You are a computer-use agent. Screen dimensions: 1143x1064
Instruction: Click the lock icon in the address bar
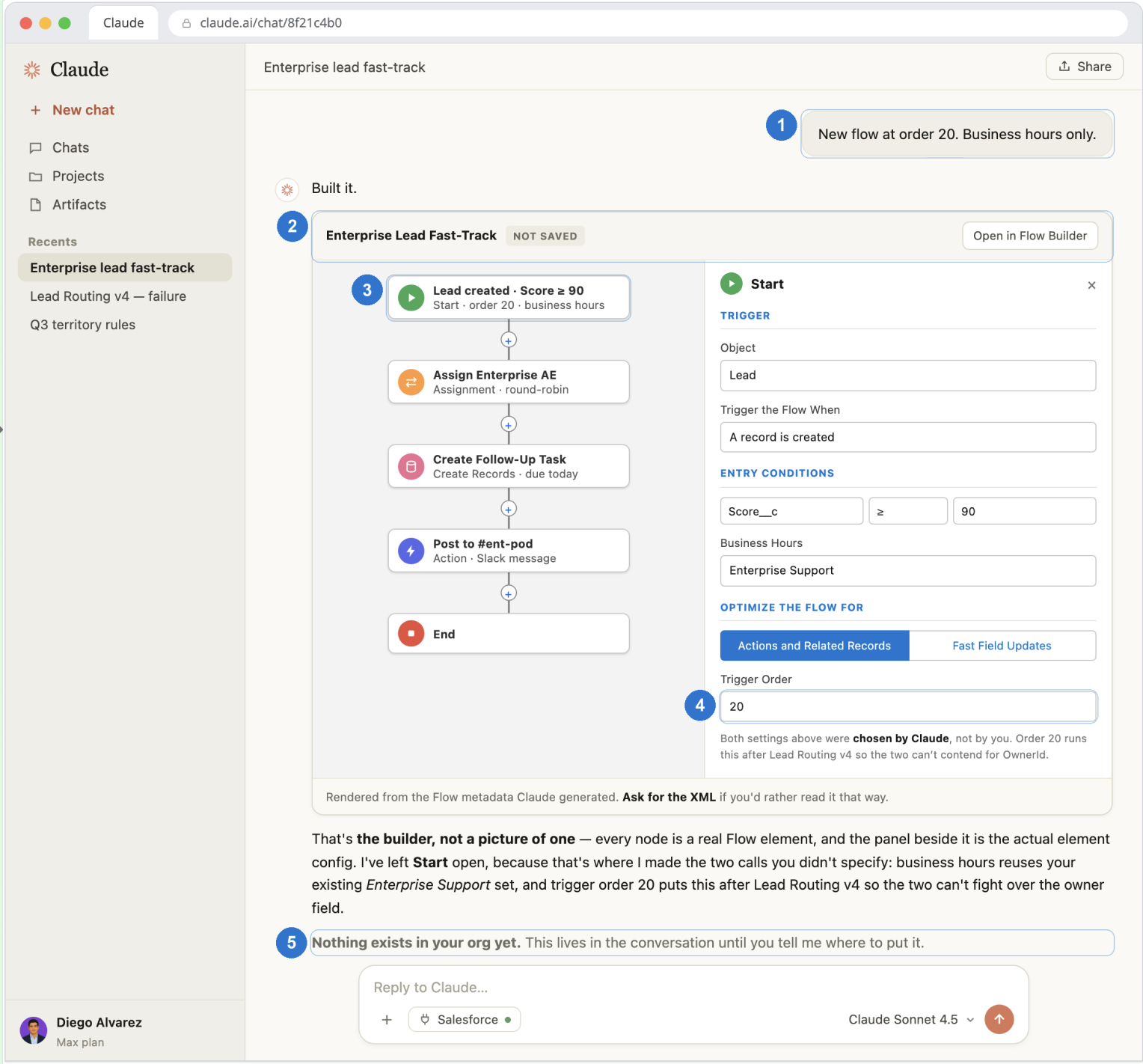pyautogui.click(x=186, y=23)
